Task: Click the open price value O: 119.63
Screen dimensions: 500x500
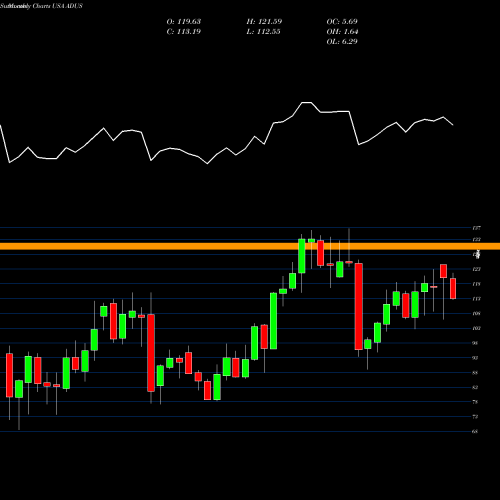Action: pyautogui.click(x=184, y=22)
